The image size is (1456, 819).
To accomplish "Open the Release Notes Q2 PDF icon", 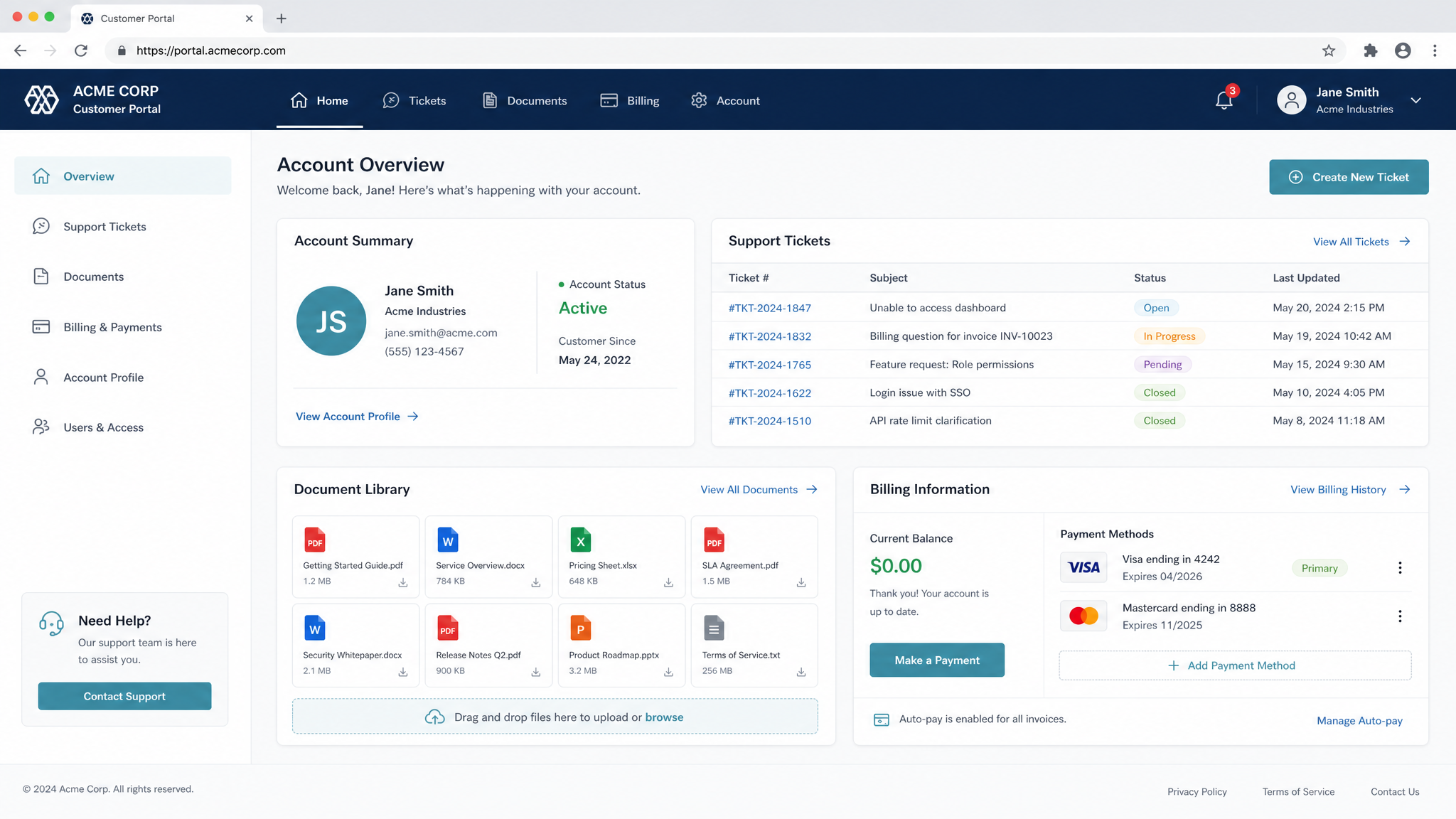I will tap(447, 628).
